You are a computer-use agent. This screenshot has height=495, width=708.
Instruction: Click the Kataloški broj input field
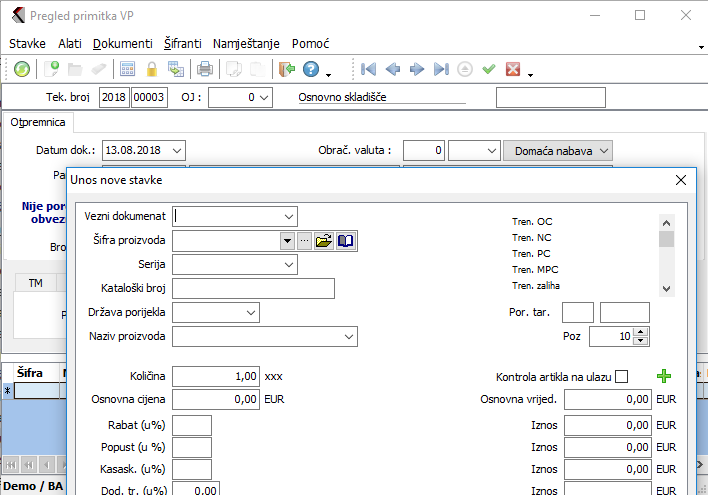(253, 288)
